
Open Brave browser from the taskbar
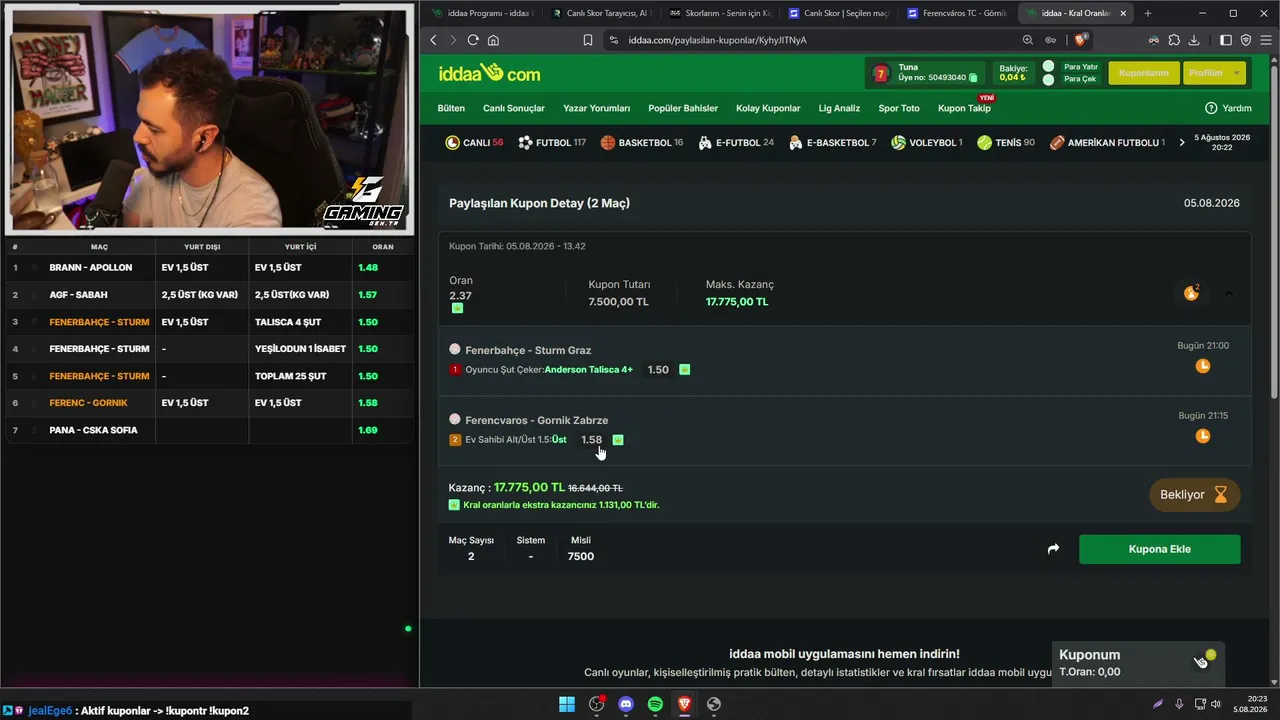684,704
